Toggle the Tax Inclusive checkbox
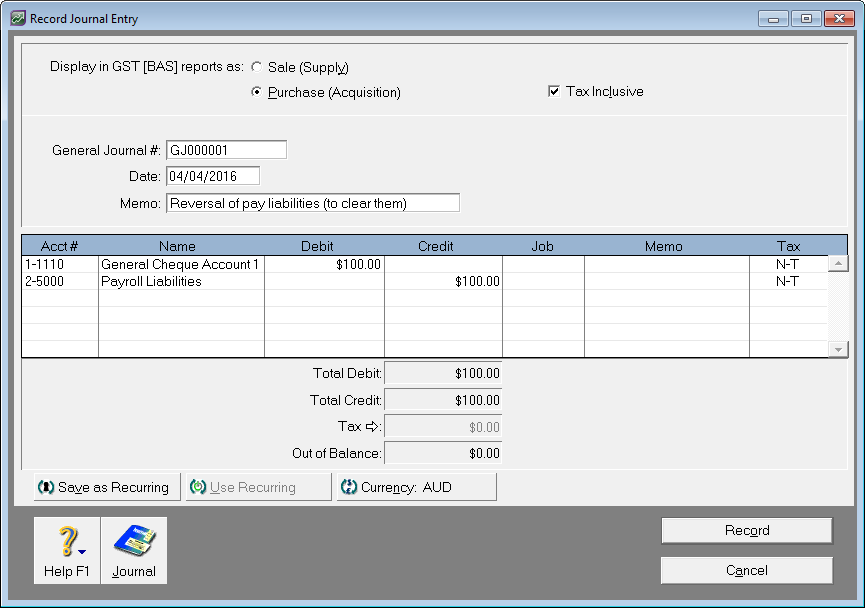 (554, 92)
